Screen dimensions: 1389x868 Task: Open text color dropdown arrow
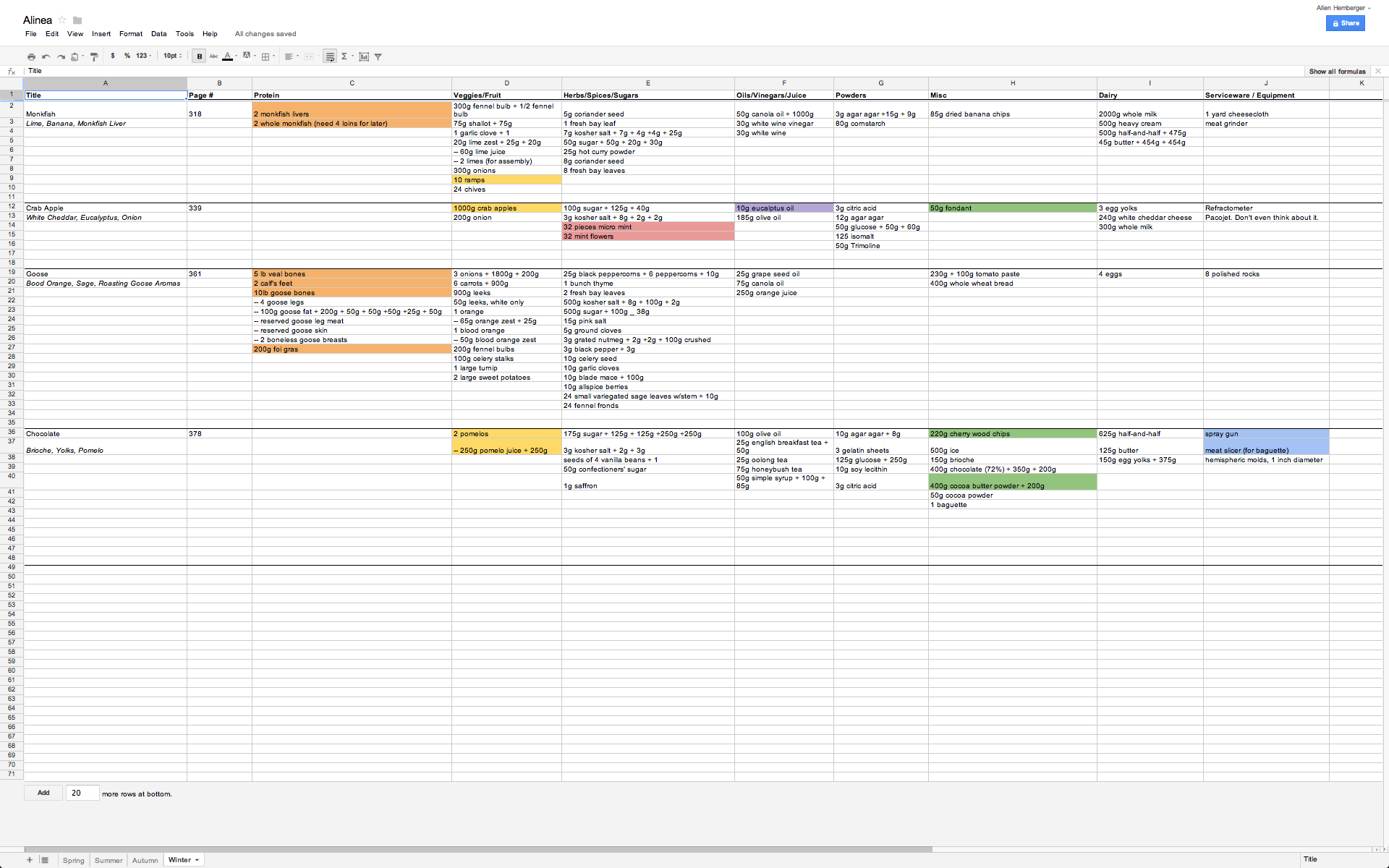coord(236,56)
